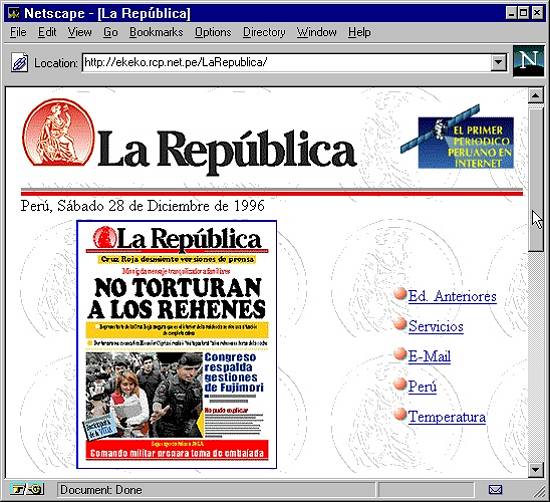
Task: Open mail via the envelope icon
Action: 495,489
